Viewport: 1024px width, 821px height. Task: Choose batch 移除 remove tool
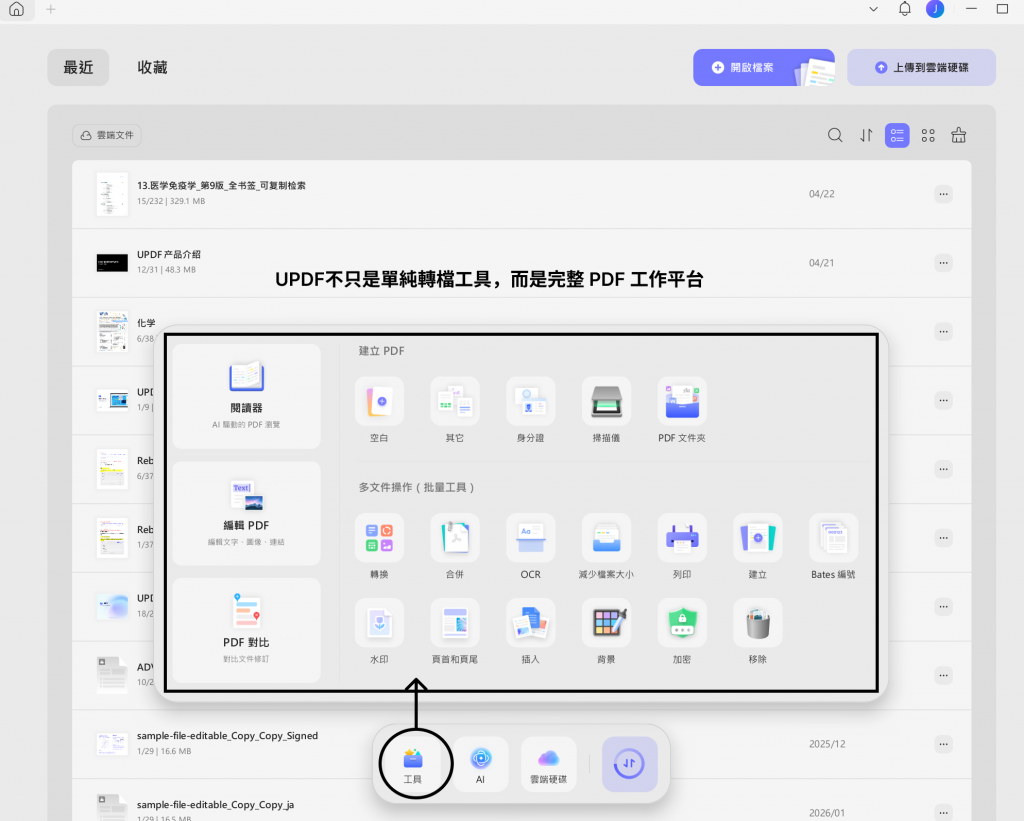[758, 622]
